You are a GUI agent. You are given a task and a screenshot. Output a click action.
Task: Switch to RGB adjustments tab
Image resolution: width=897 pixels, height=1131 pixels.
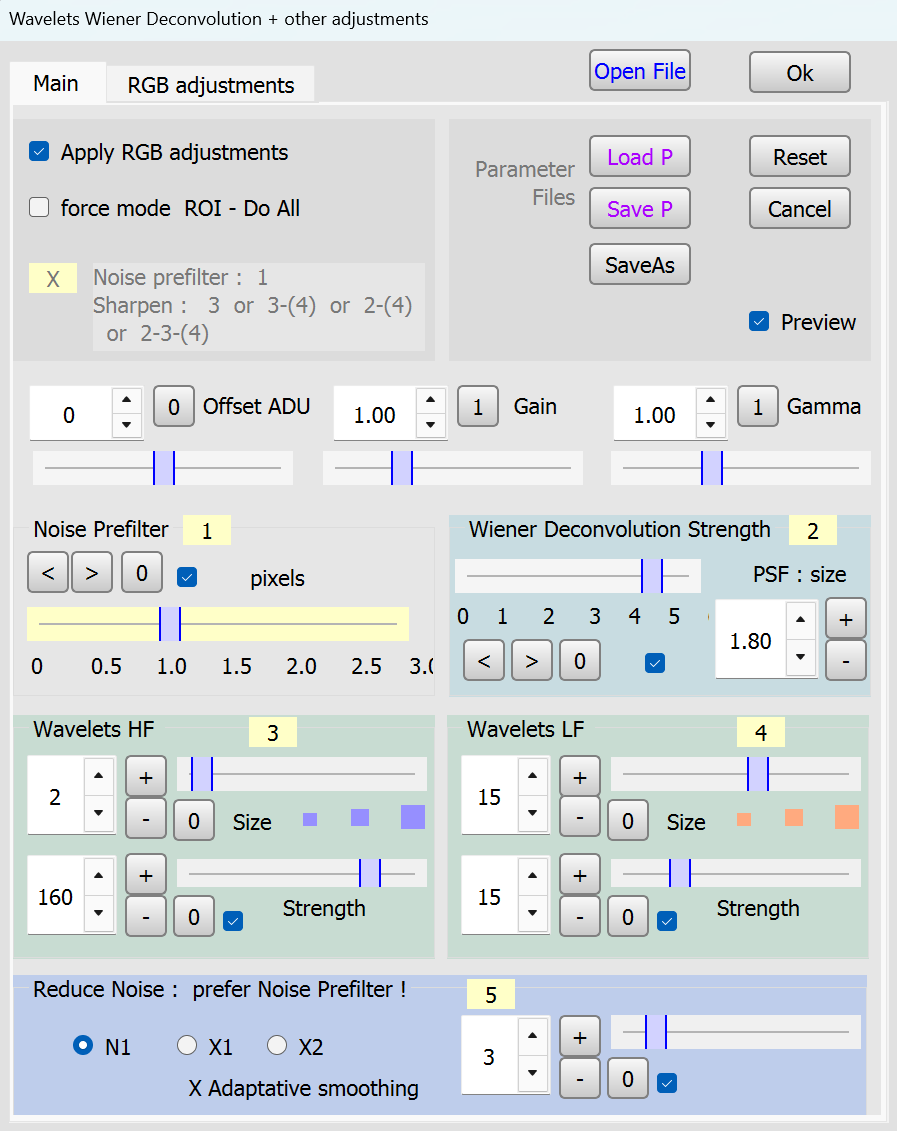211,85
